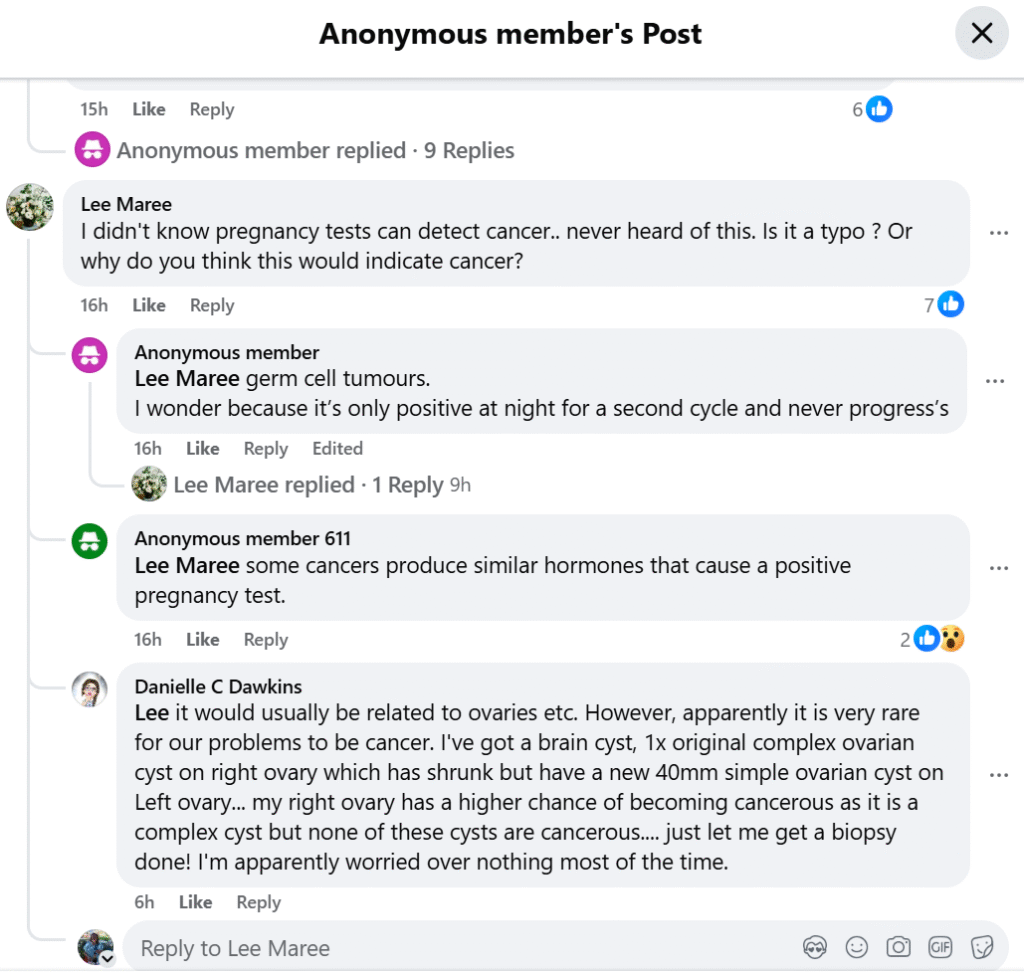
Task: Open options menu on Danielle's comment
Action: pyautogui.click(x=999, y=773)
